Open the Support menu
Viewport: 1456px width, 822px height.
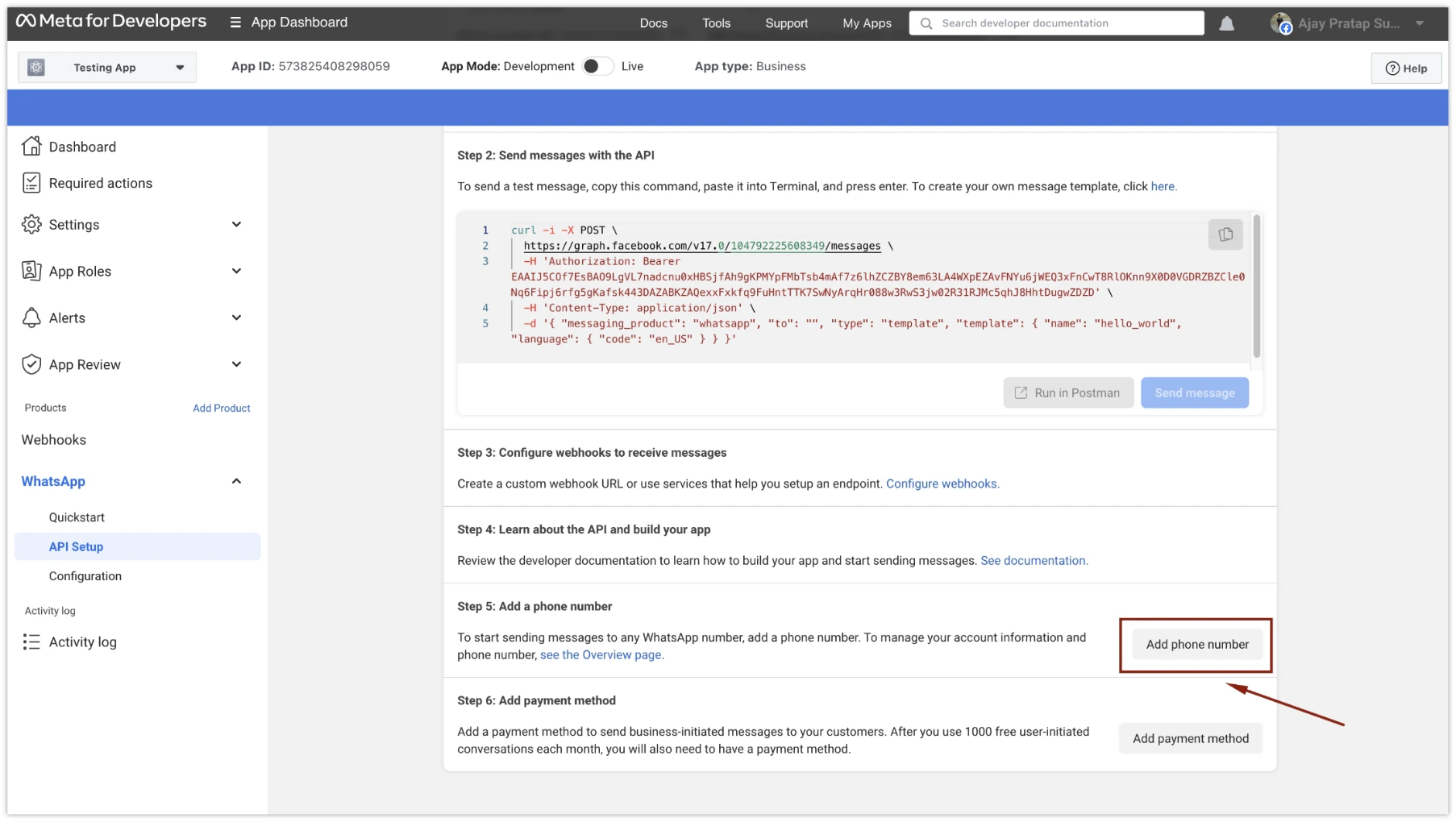pos(786,23)
